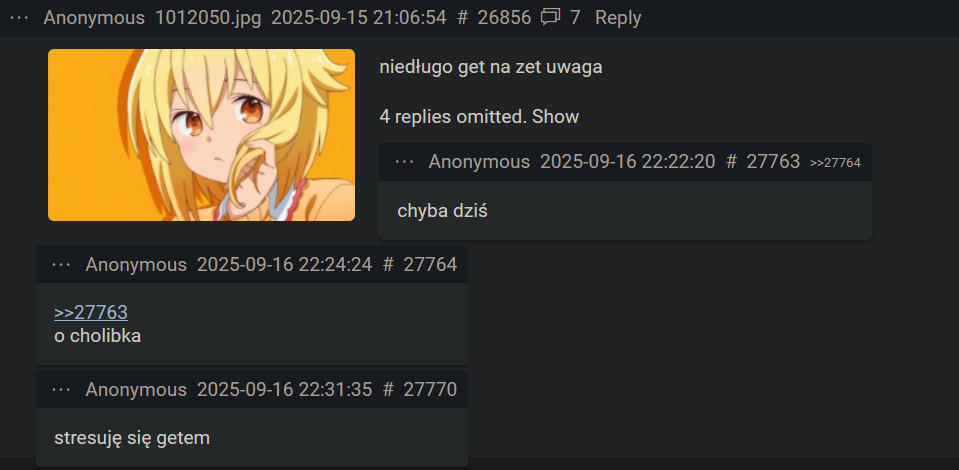Click the # symbol before post number 27763
This screenshot has width=959, height=470.
tap(731, 162)
